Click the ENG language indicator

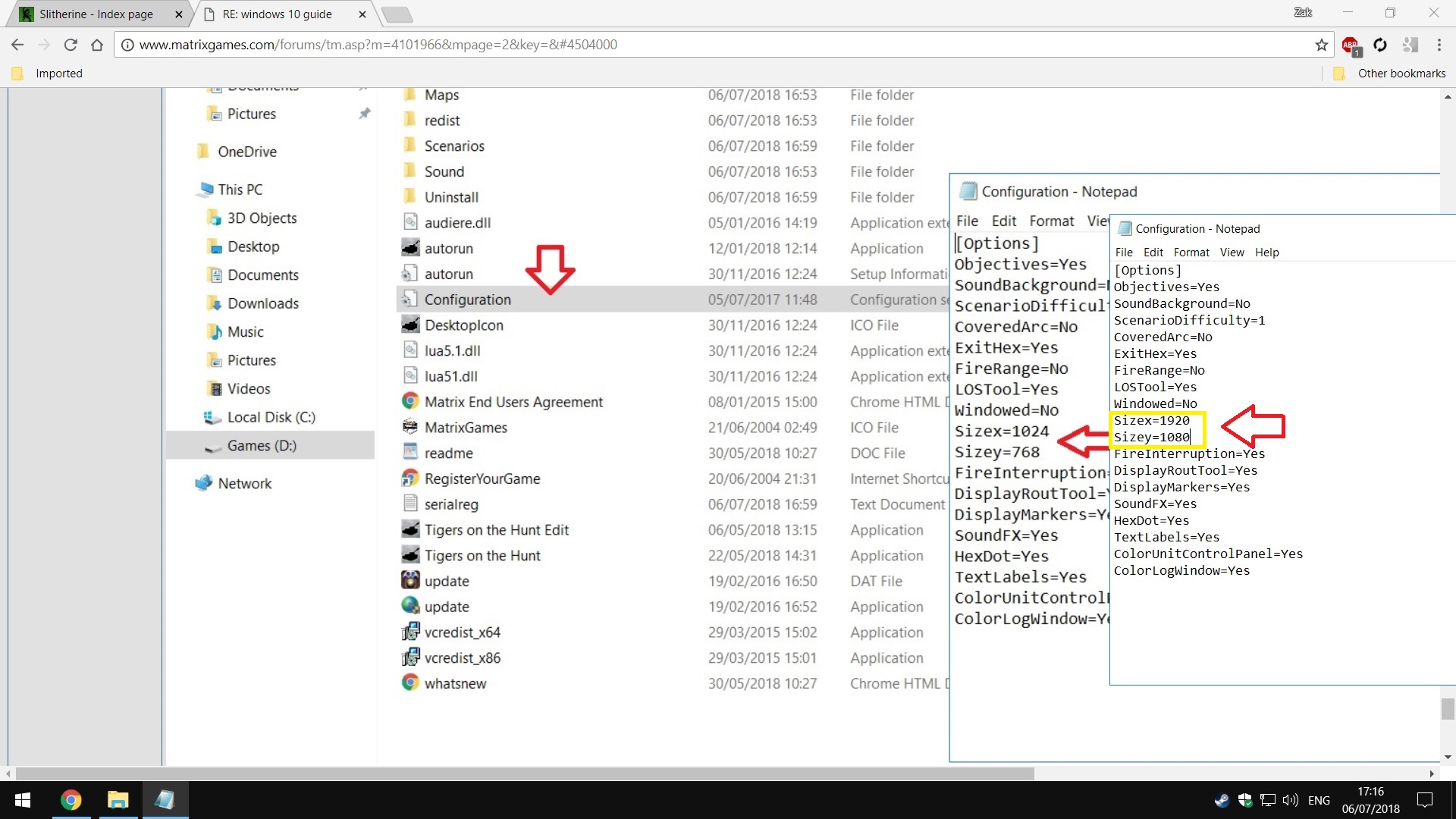tap(1319, 800)
